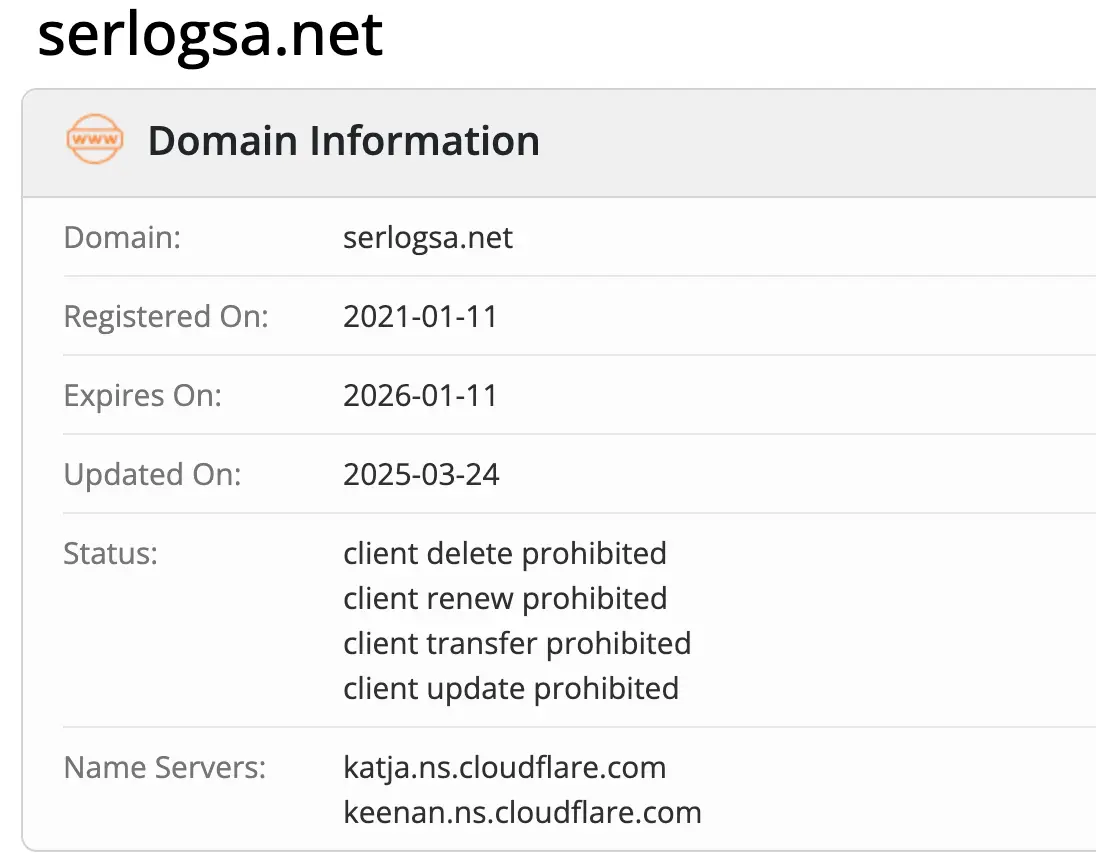The image size is (1096, 854).
Task: Click the Updated On: label
Action: pyautogui.click(x=152, y=475)
